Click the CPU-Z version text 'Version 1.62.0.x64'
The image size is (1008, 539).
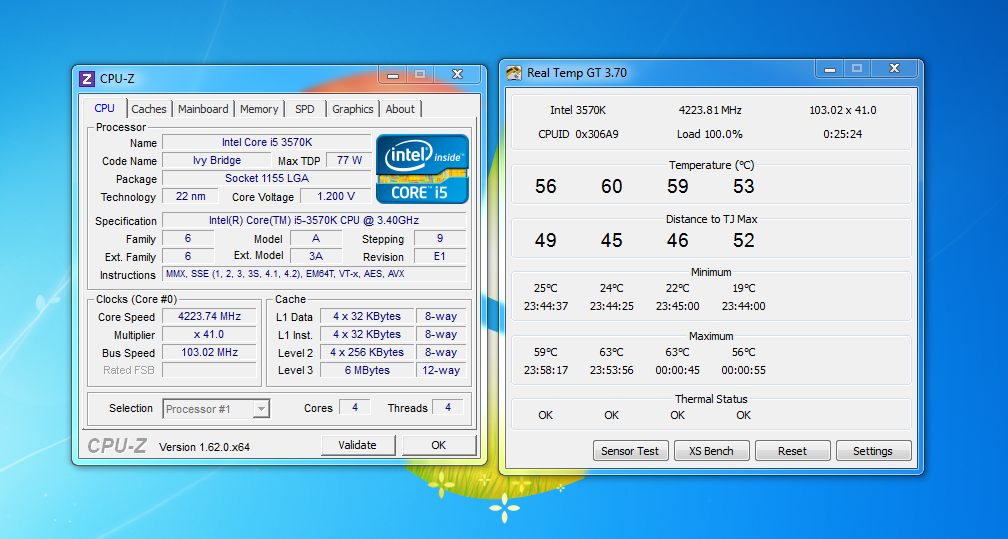204,446
